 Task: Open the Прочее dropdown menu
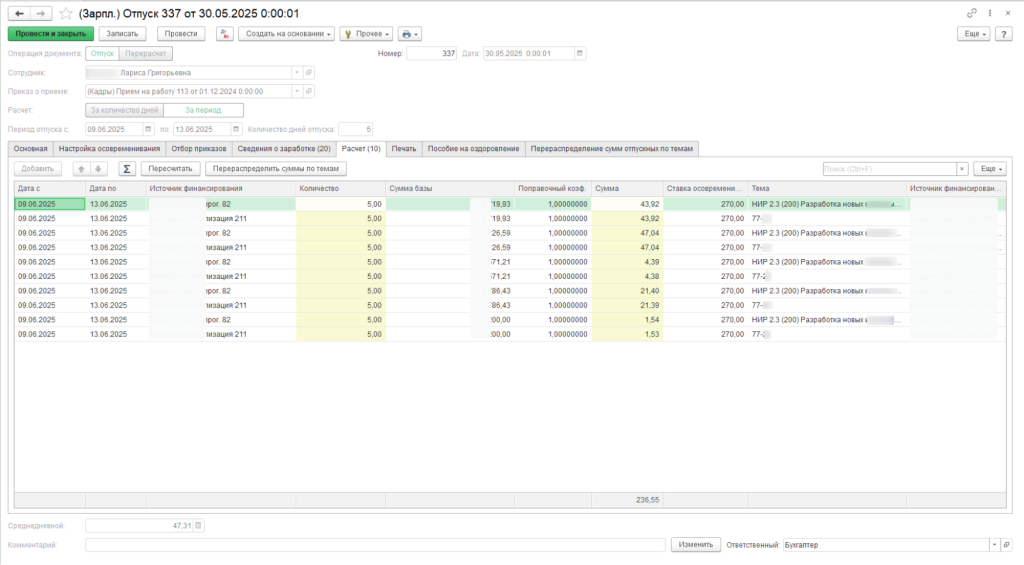[366, 33]
